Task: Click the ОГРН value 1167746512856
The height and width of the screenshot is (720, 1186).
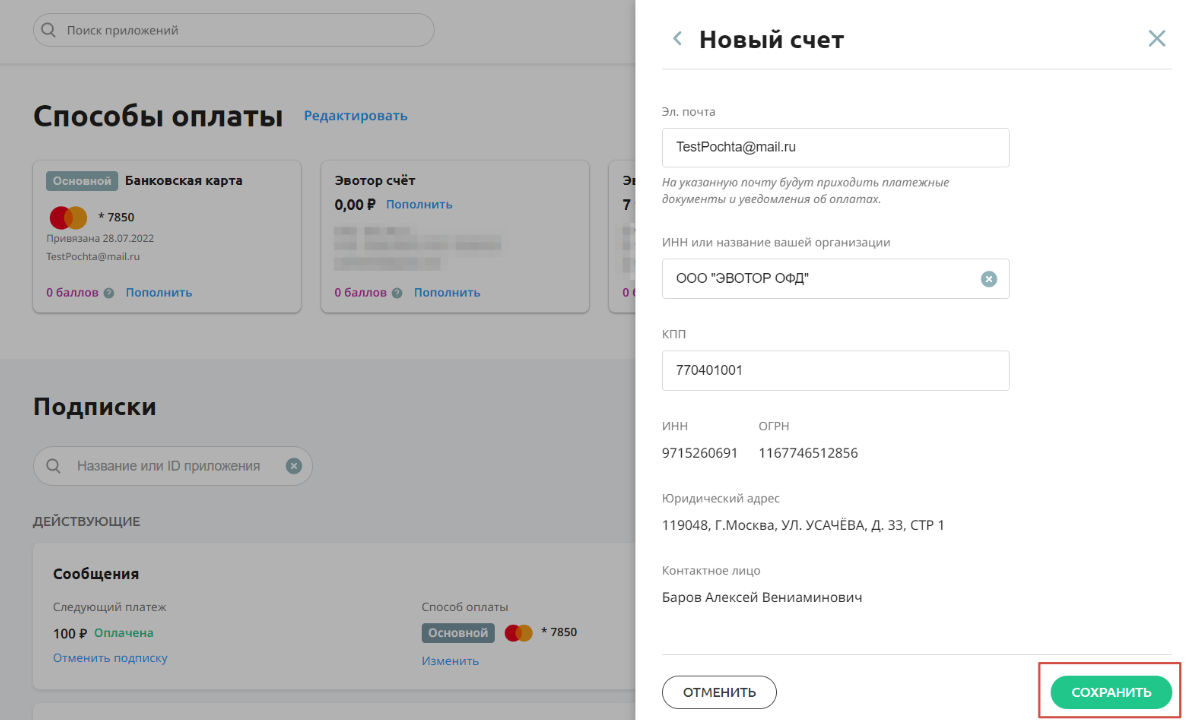Action: tap(808, 454)
